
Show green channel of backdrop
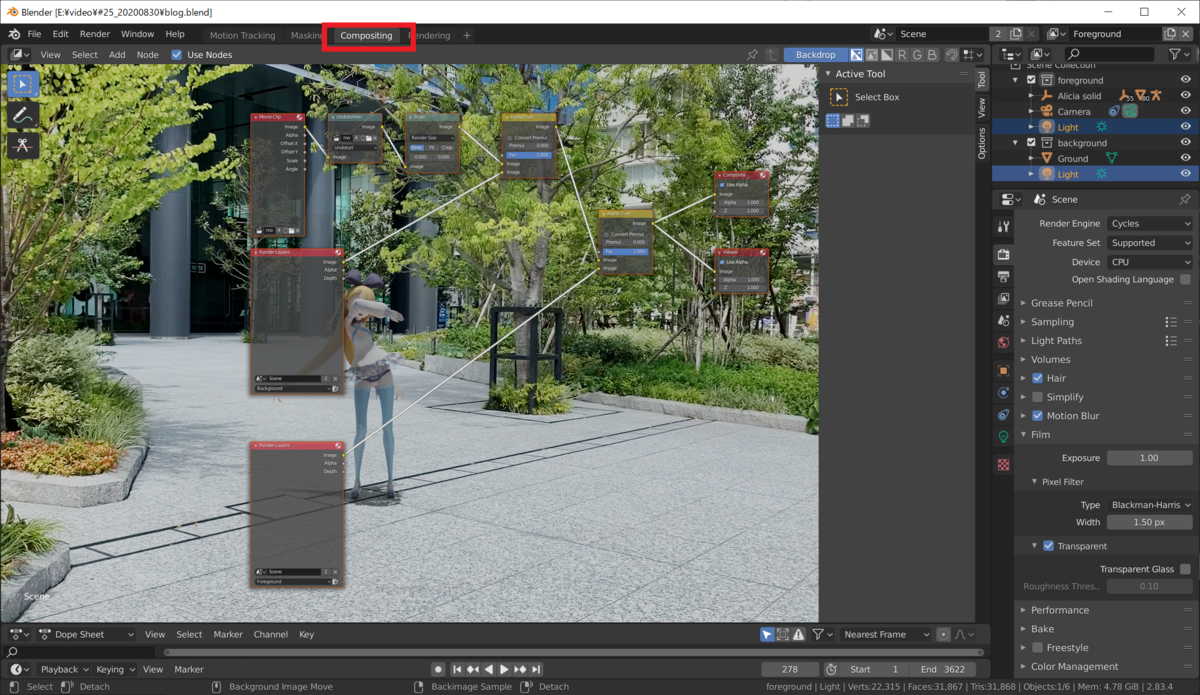(x=917, y=55)
